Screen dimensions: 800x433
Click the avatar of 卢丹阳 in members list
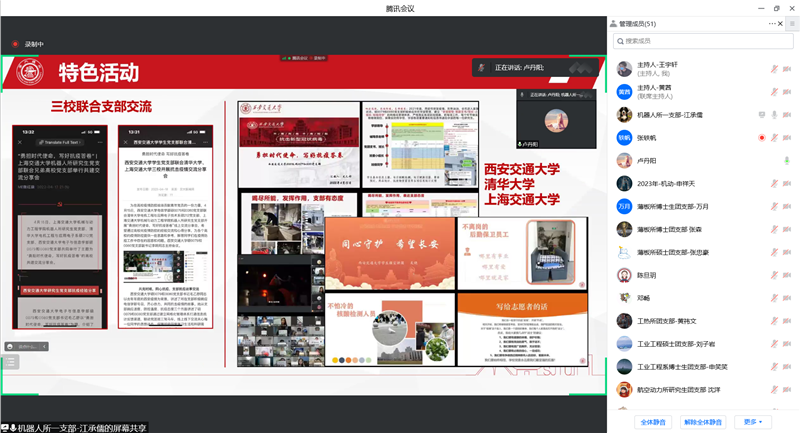pos(624,161)
